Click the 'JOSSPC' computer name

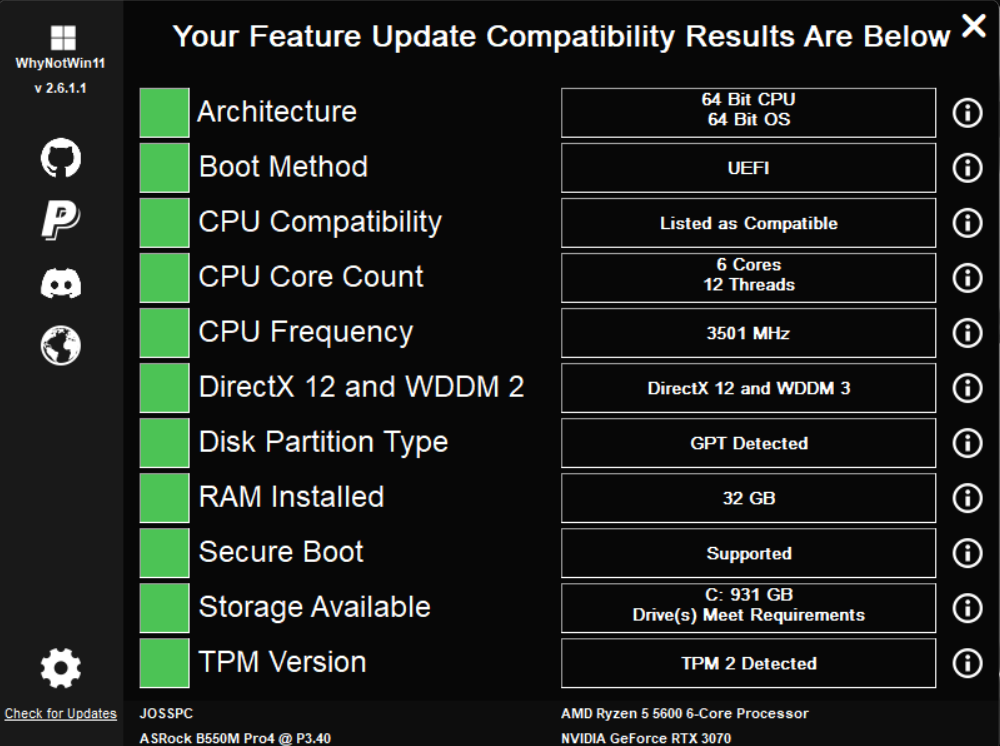click(166, 713)
